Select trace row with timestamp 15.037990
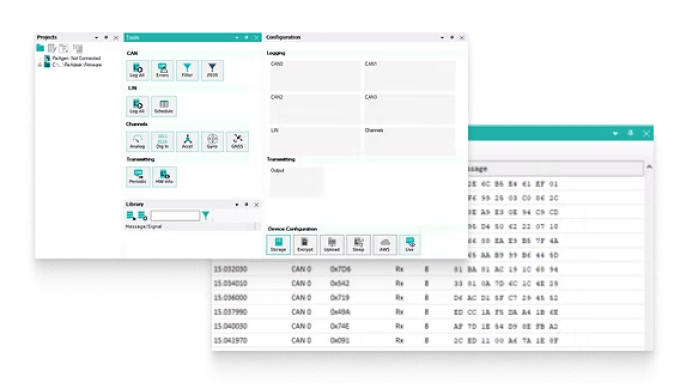Viewport: 680px width, 384px height. (428, 312)
